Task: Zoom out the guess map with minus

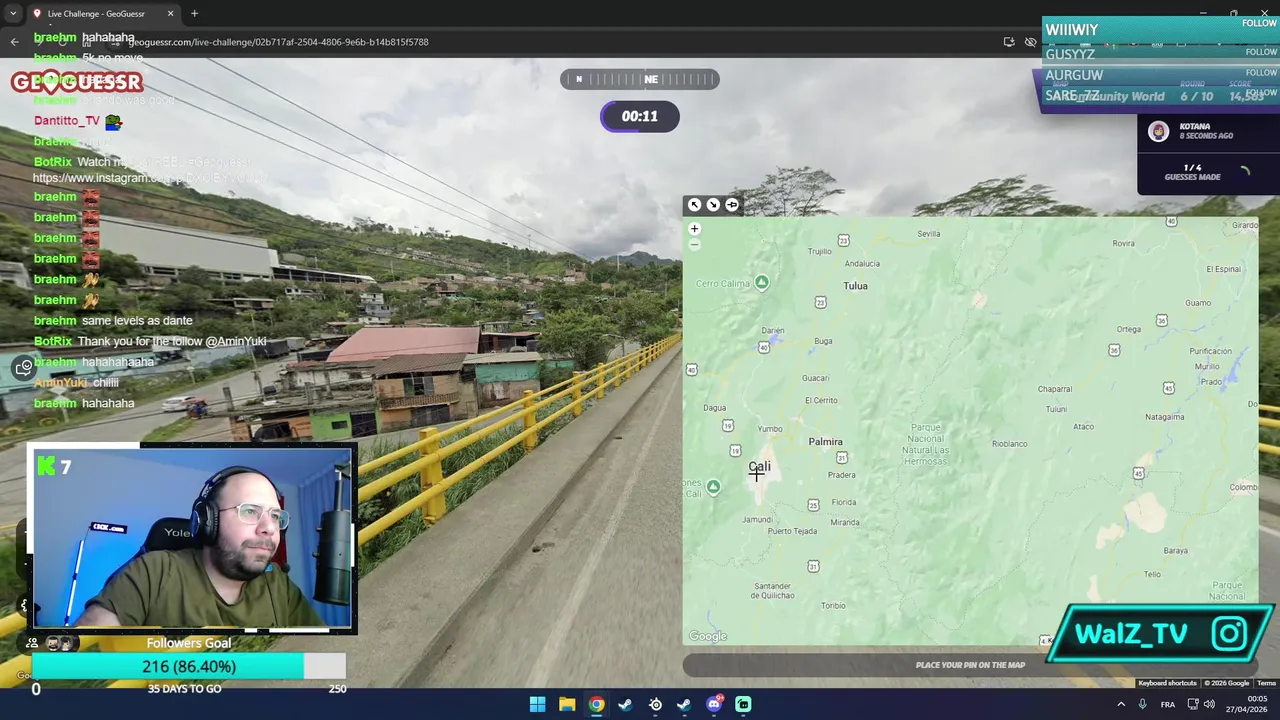Action: point(694,245)
